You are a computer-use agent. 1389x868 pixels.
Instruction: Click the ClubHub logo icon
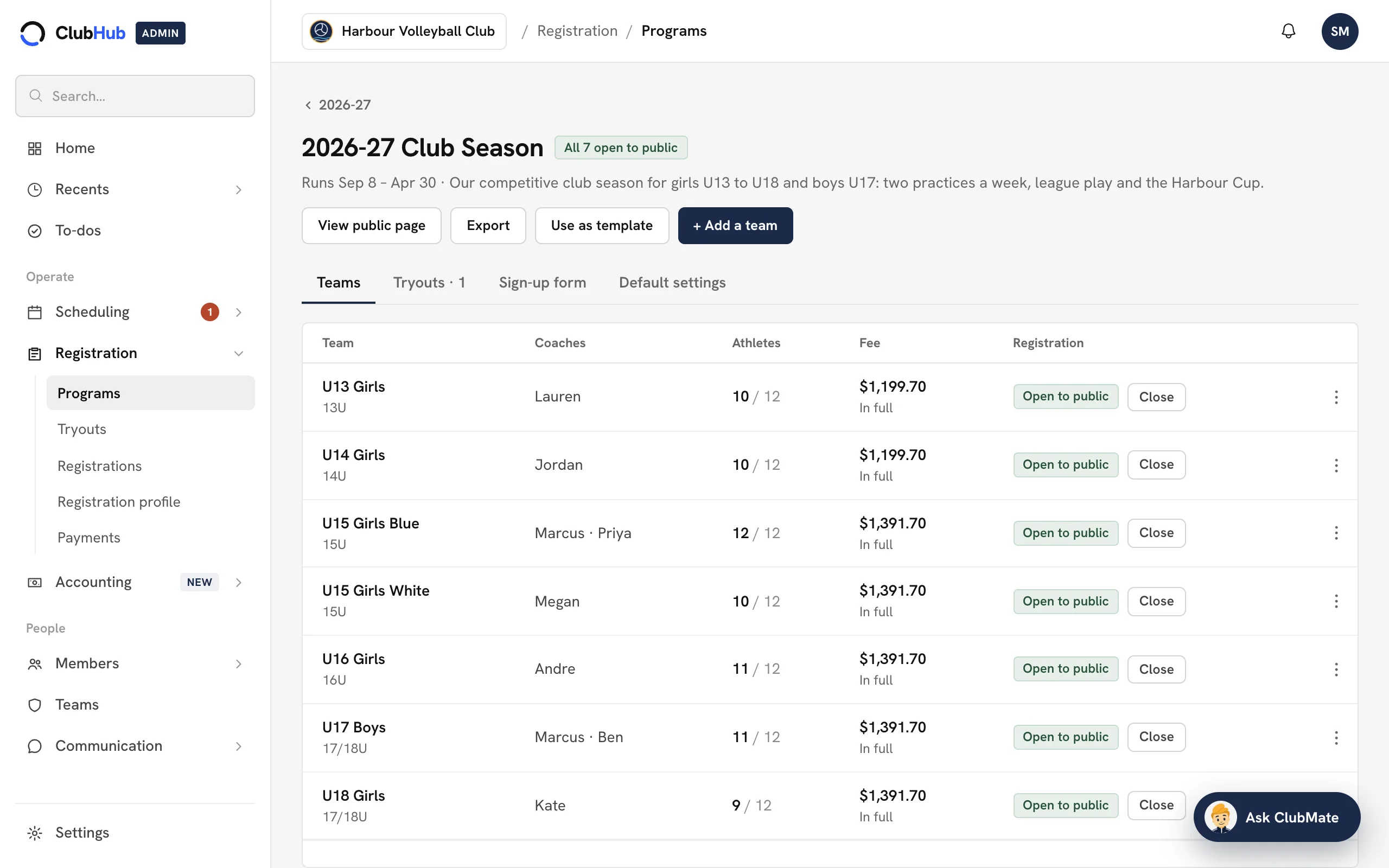pyautogui.click(x=33, y=33)
